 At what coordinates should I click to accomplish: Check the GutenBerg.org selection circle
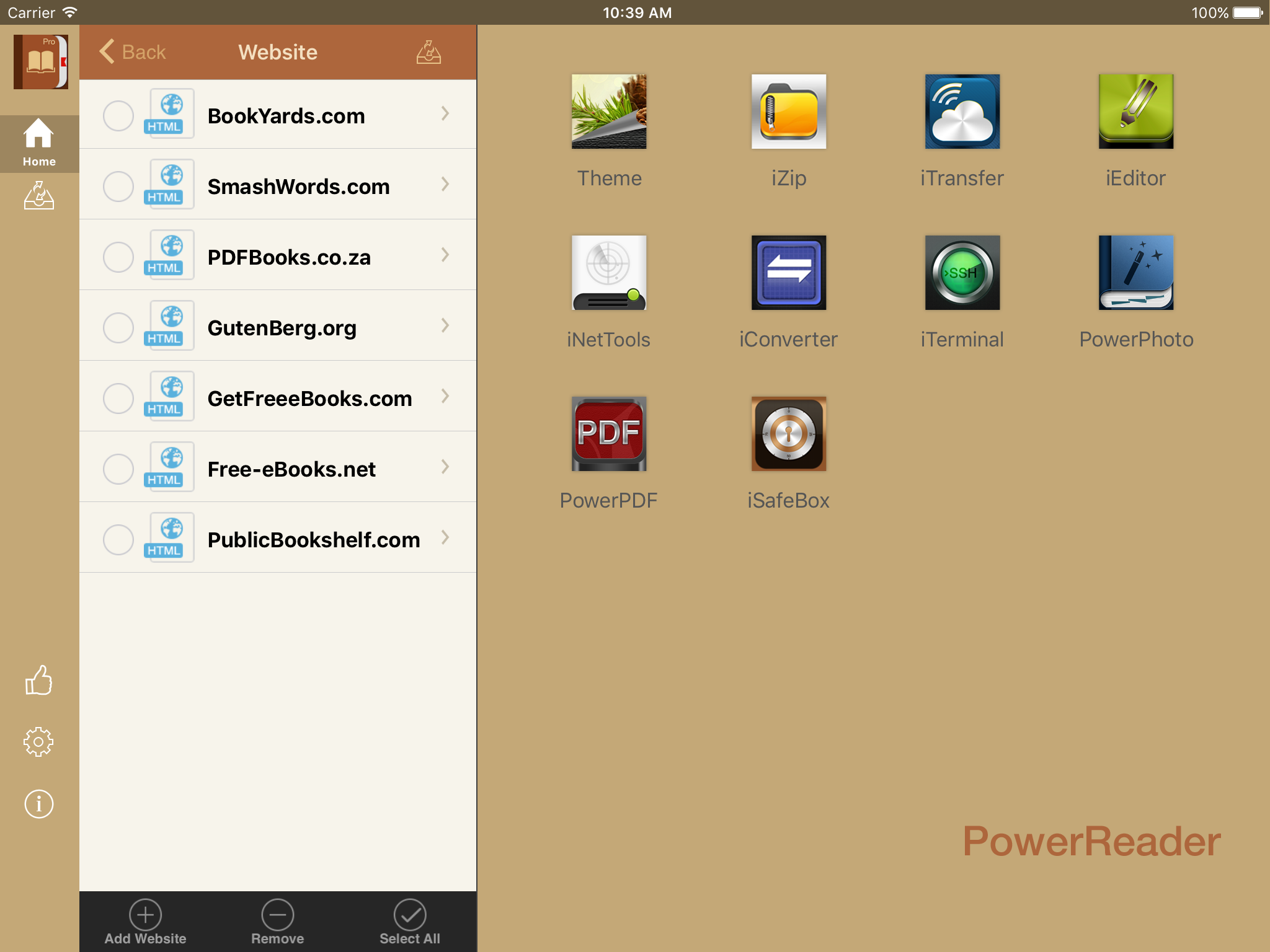coord(118,328)
